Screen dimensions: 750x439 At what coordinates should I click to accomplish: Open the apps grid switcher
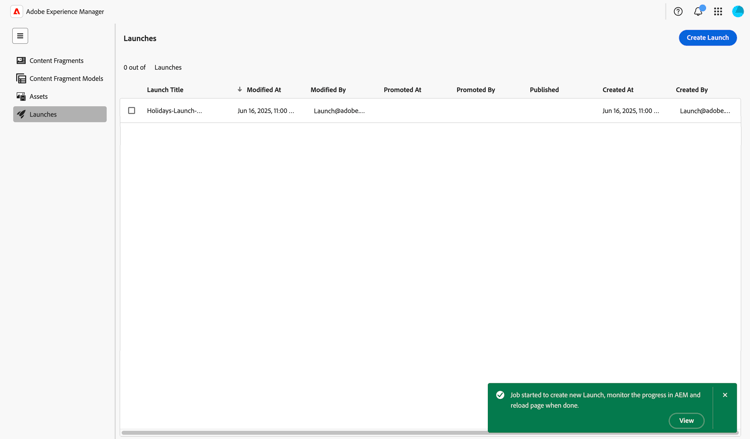pyautogui.click(x=718, y=11)
